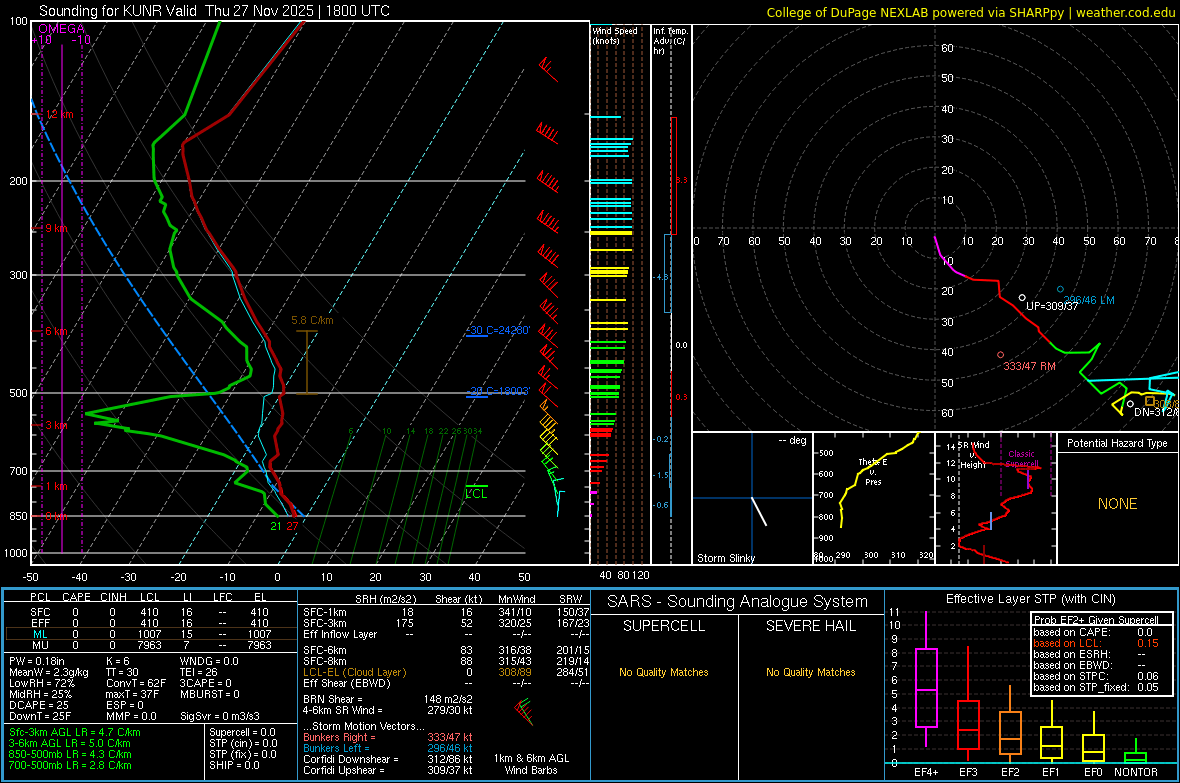Select the EFF parcel row
Screen dimensions: 1180x783
coord(149,623)
